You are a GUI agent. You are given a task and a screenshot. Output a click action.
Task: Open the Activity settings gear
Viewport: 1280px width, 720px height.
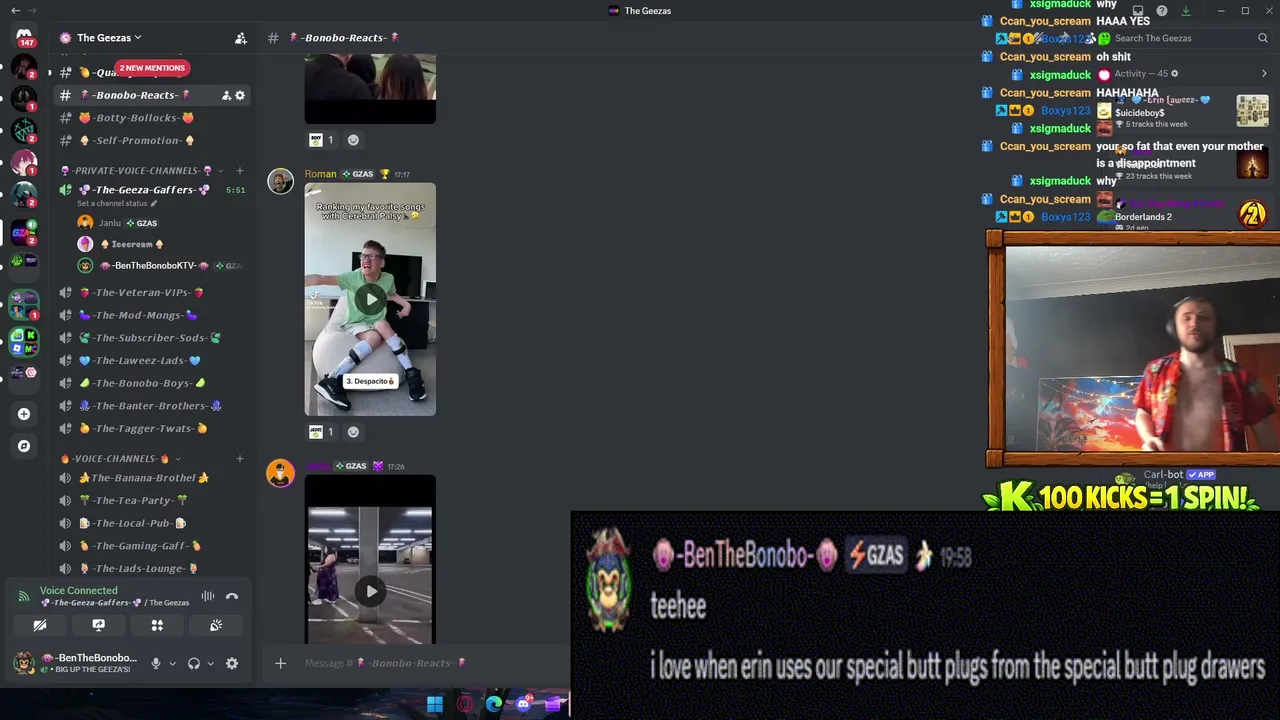(x=1174, y=74)
